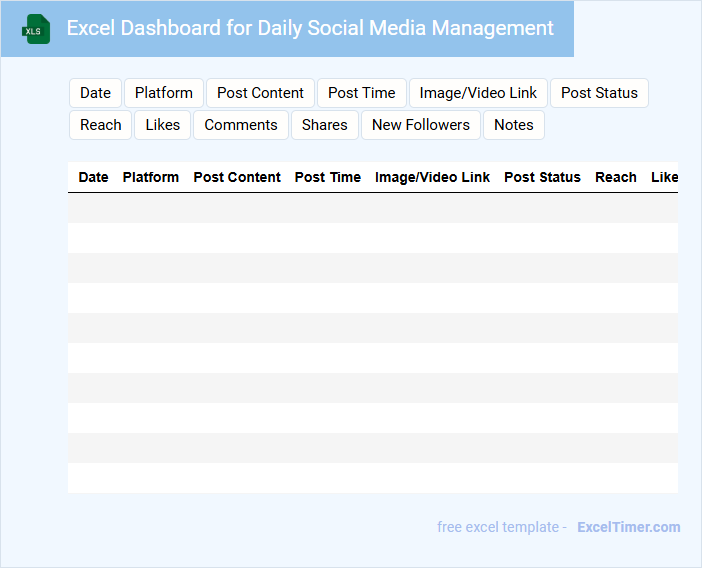The width and height of the screenshot is (702, 568).
Task: Select the Likes tag button
Action: coord(163,125)
